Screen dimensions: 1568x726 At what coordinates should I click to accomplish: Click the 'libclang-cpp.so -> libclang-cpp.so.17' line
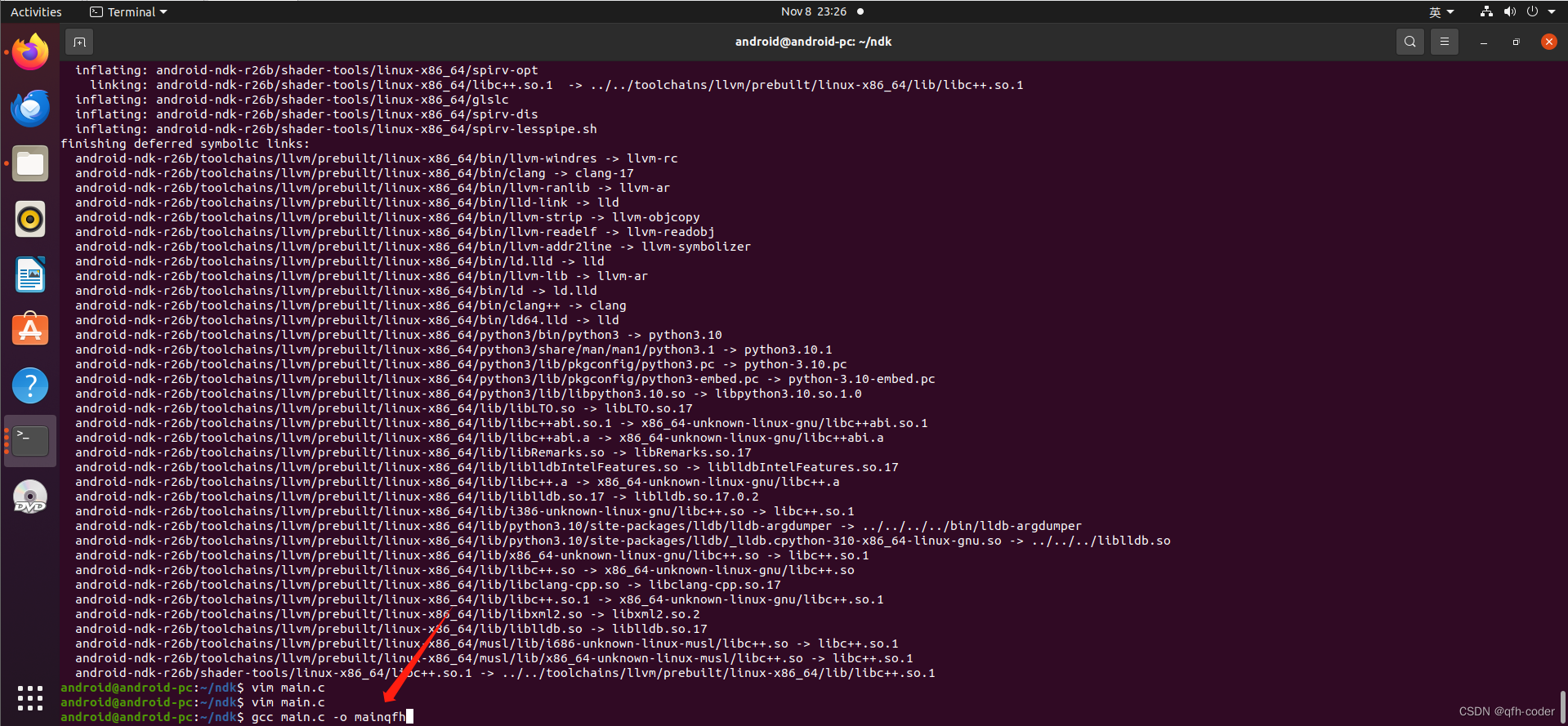coord(428,585)
